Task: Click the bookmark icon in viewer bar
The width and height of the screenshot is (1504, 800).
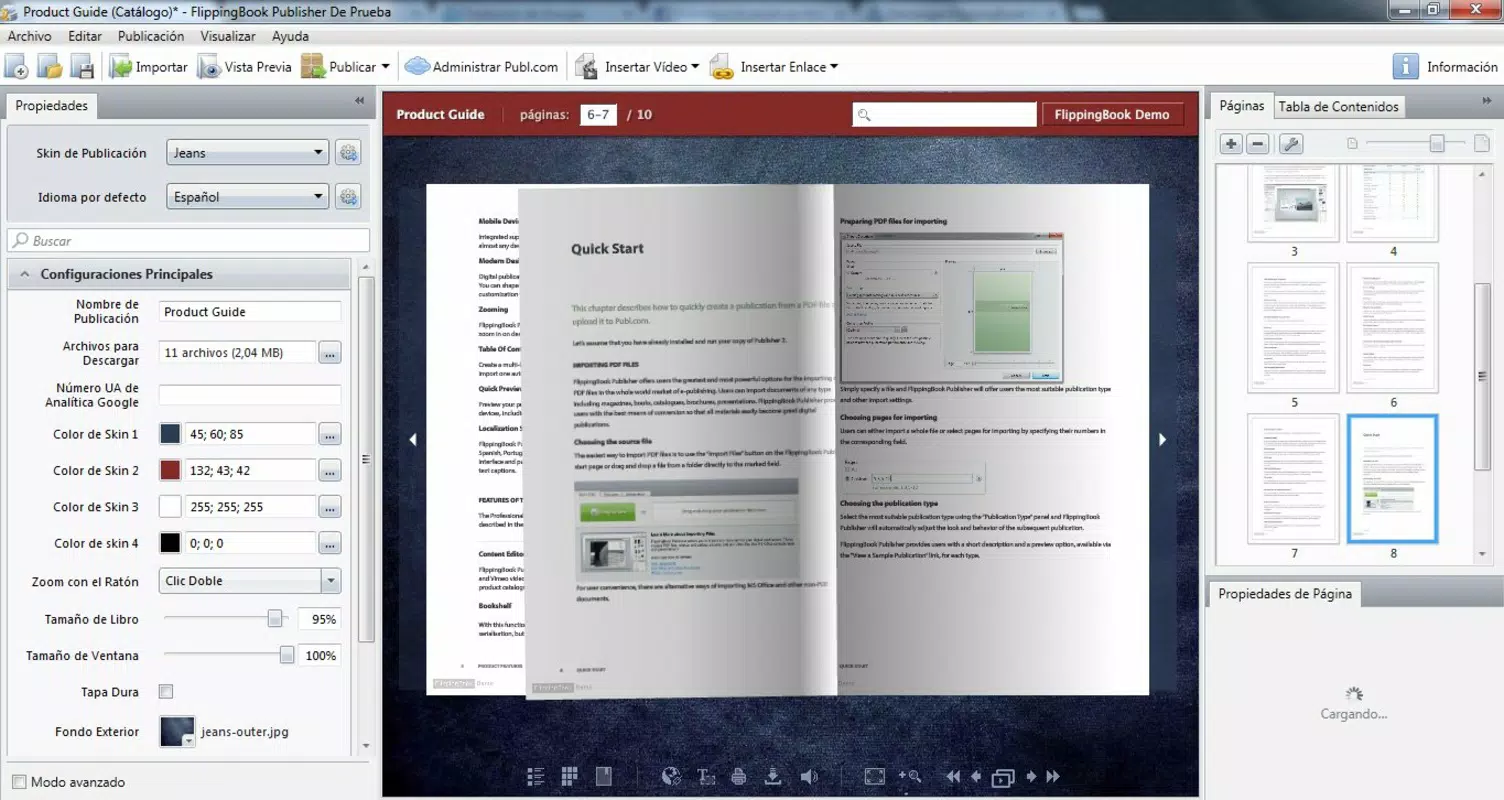Action: pyautogui.click(x=604, y=776)
